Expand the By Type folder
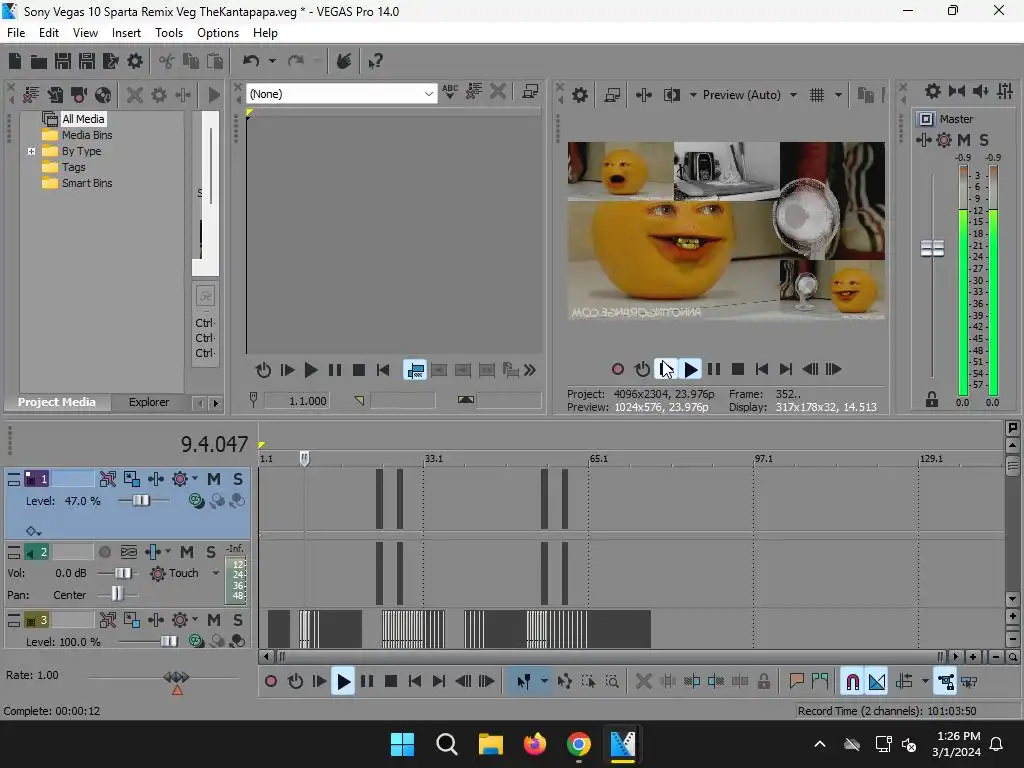This screenshot has height=768, width=1024. coord(31,152)
